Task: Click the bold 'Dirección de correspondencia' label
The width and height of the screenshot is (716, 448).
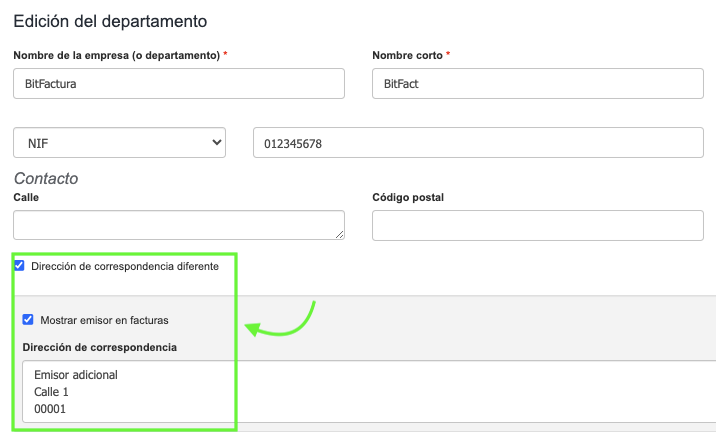Action: [x=99, y=347]
